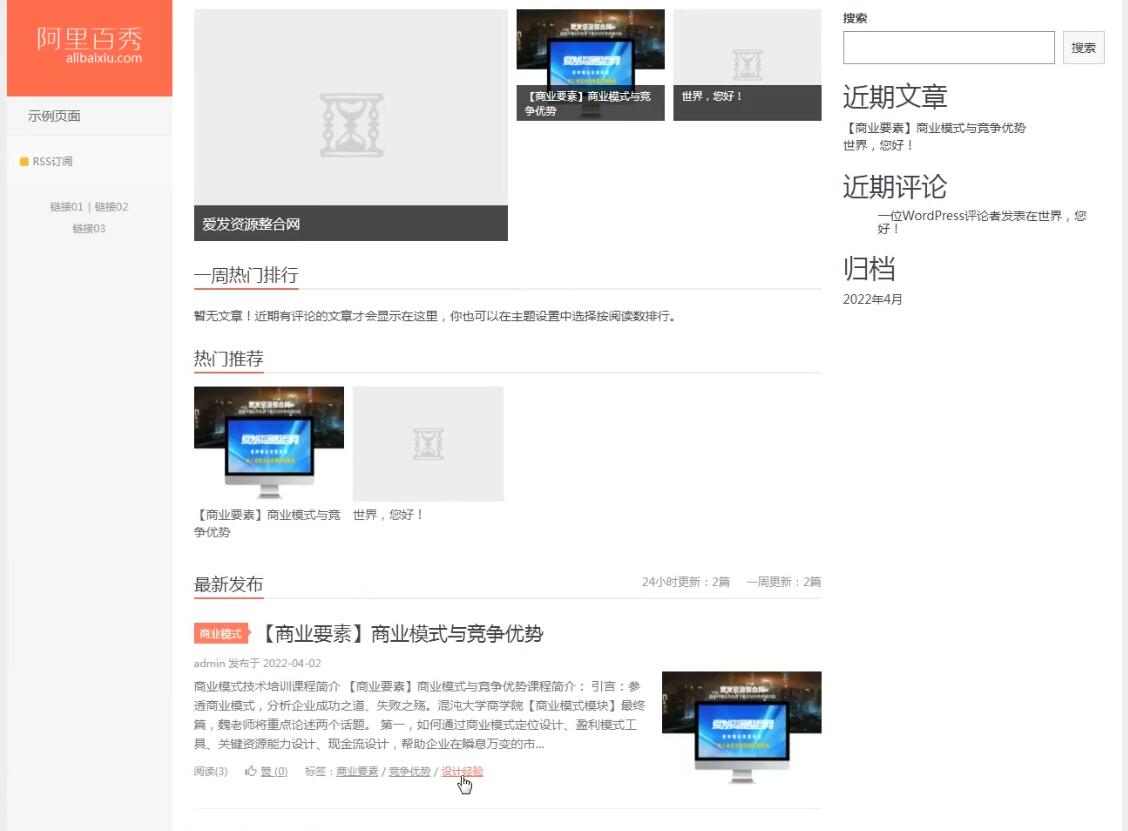Image resolution: width=1128 pixels, height=831 pixels.
Task: Open 链接02 in the sidebar
Action: tap(110, 207)
